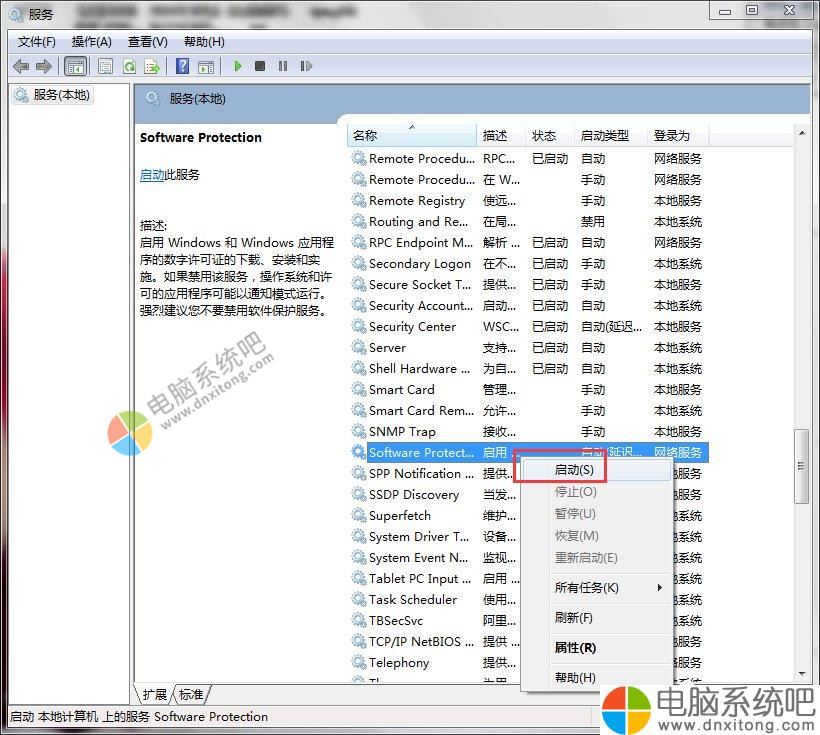820x735 pixels.
Task: Select the Secure Socket T... service row
Action: coord(528,285)
